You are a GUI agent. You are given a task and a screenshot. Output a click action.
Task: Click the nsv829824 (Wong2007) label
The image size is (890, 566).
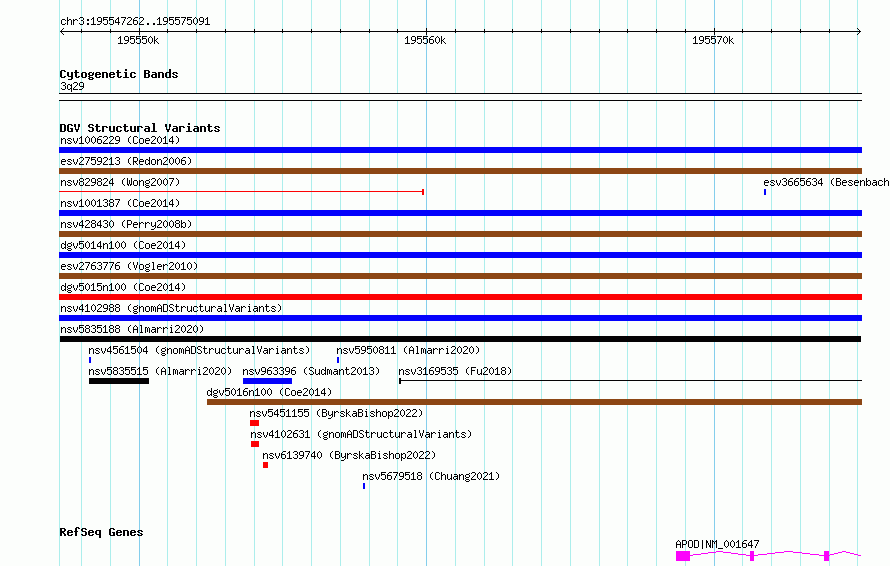pos(120,182)
